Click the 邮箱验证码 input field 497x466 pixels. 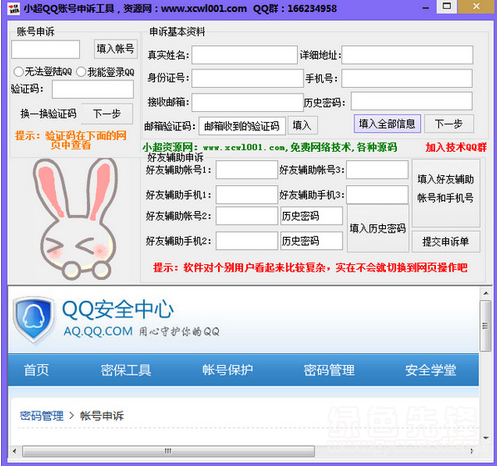[242, 126]
